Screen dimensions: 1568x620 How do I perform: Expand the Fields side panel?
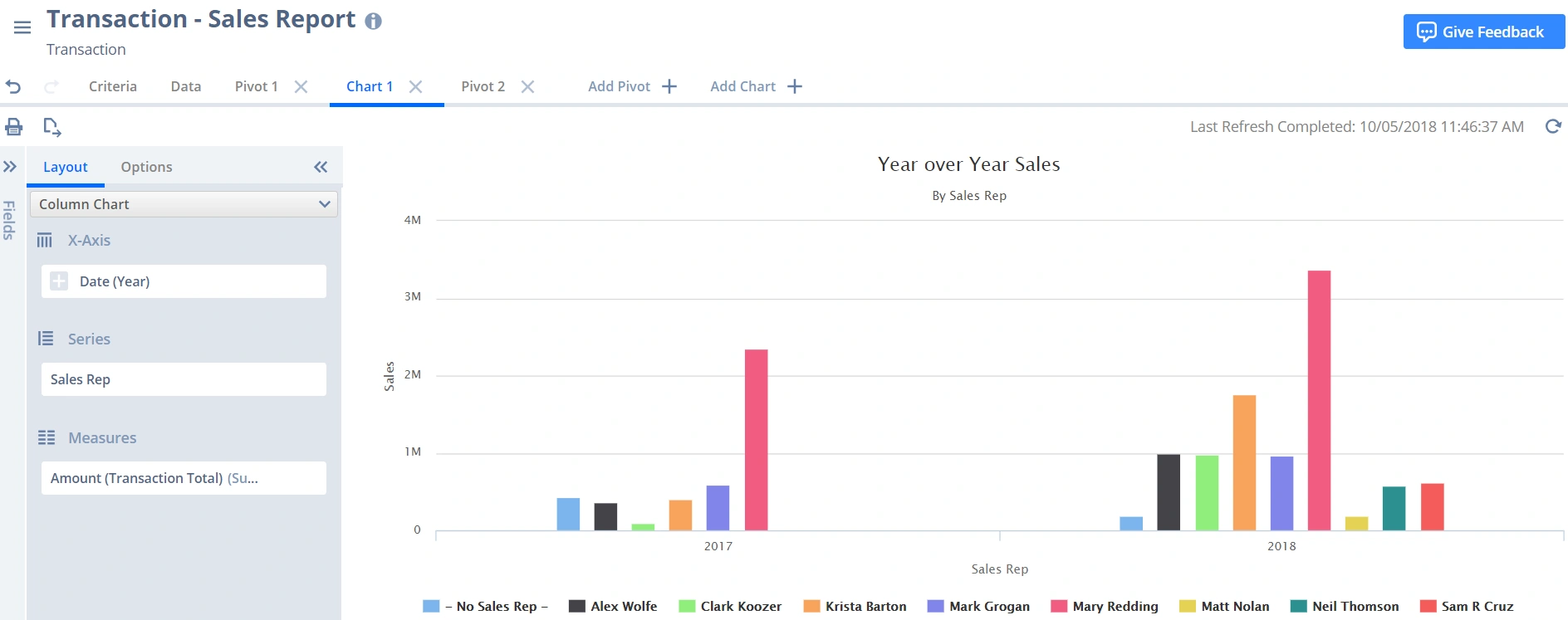(x=10, y=167)
